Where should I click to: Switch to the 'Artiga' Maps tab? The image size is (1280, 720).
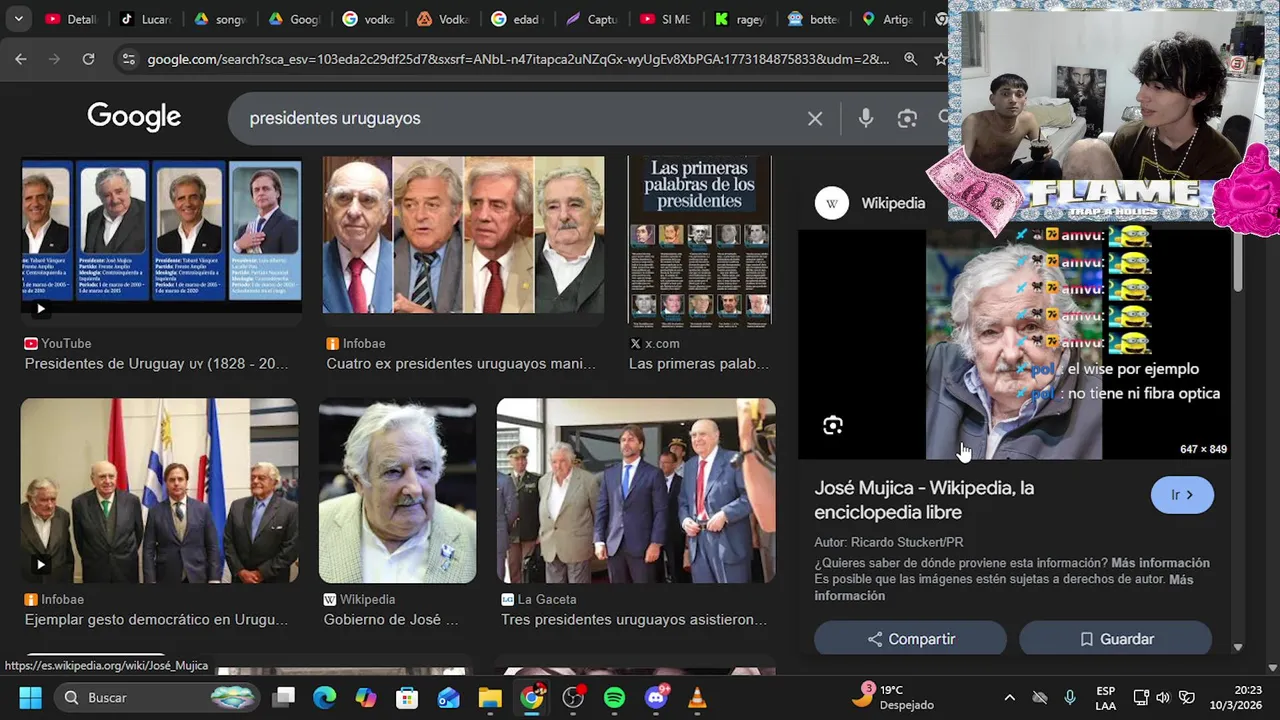[887, 19]
